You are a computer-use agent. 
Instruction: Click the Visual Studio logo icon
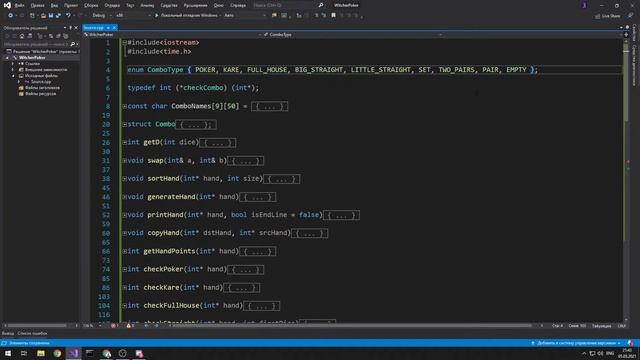point(7,5)
